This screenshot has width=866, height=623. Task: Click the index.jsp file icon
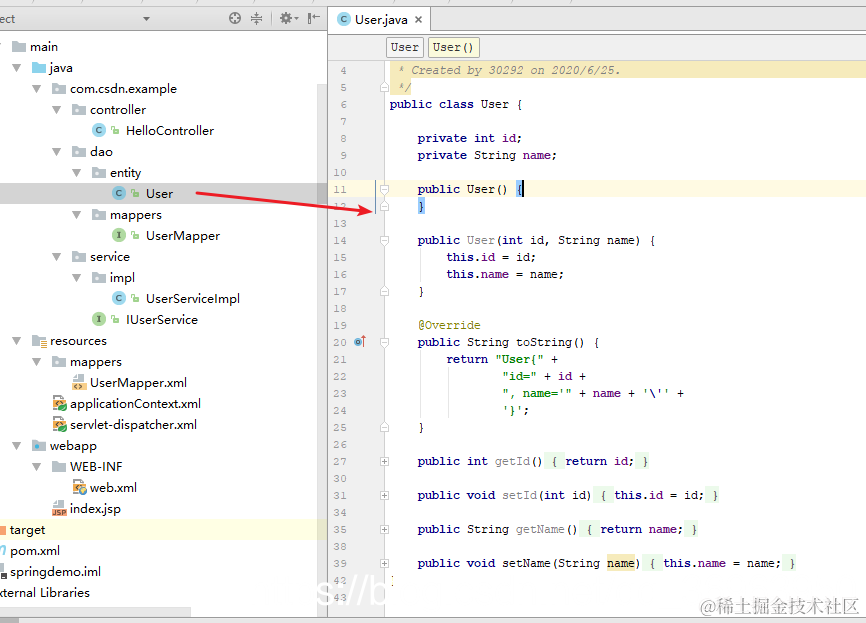59,508
